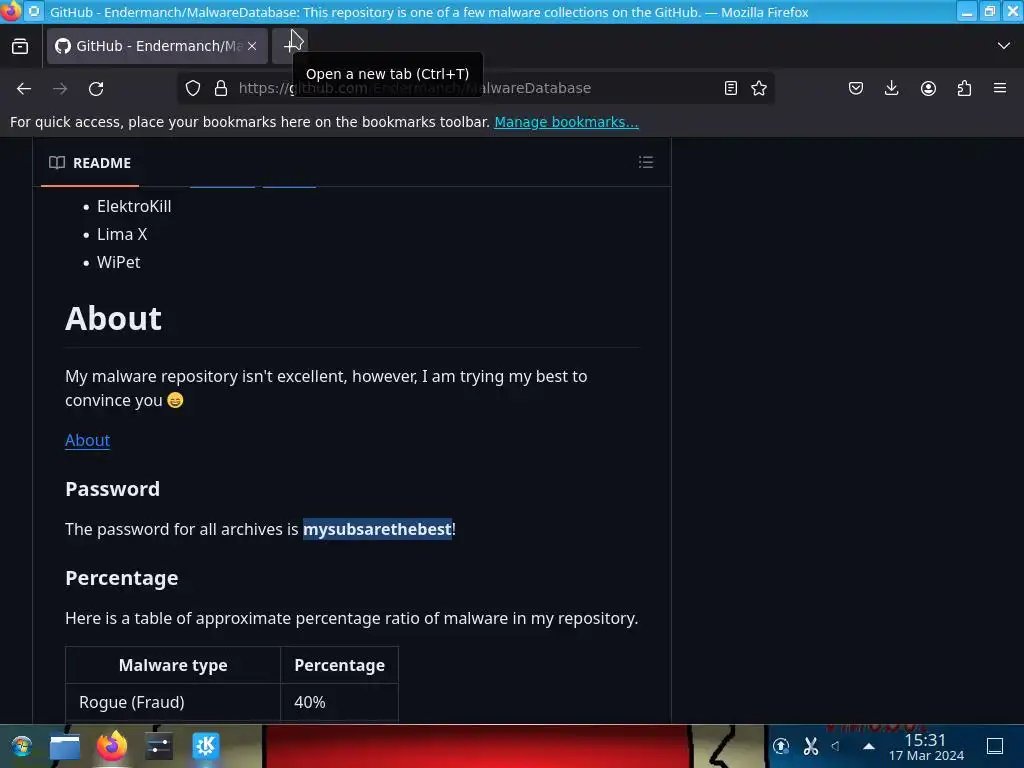This screenshot has height=768, width=1024.
Task: Follow the About link
Action: [x=88, y=440]
